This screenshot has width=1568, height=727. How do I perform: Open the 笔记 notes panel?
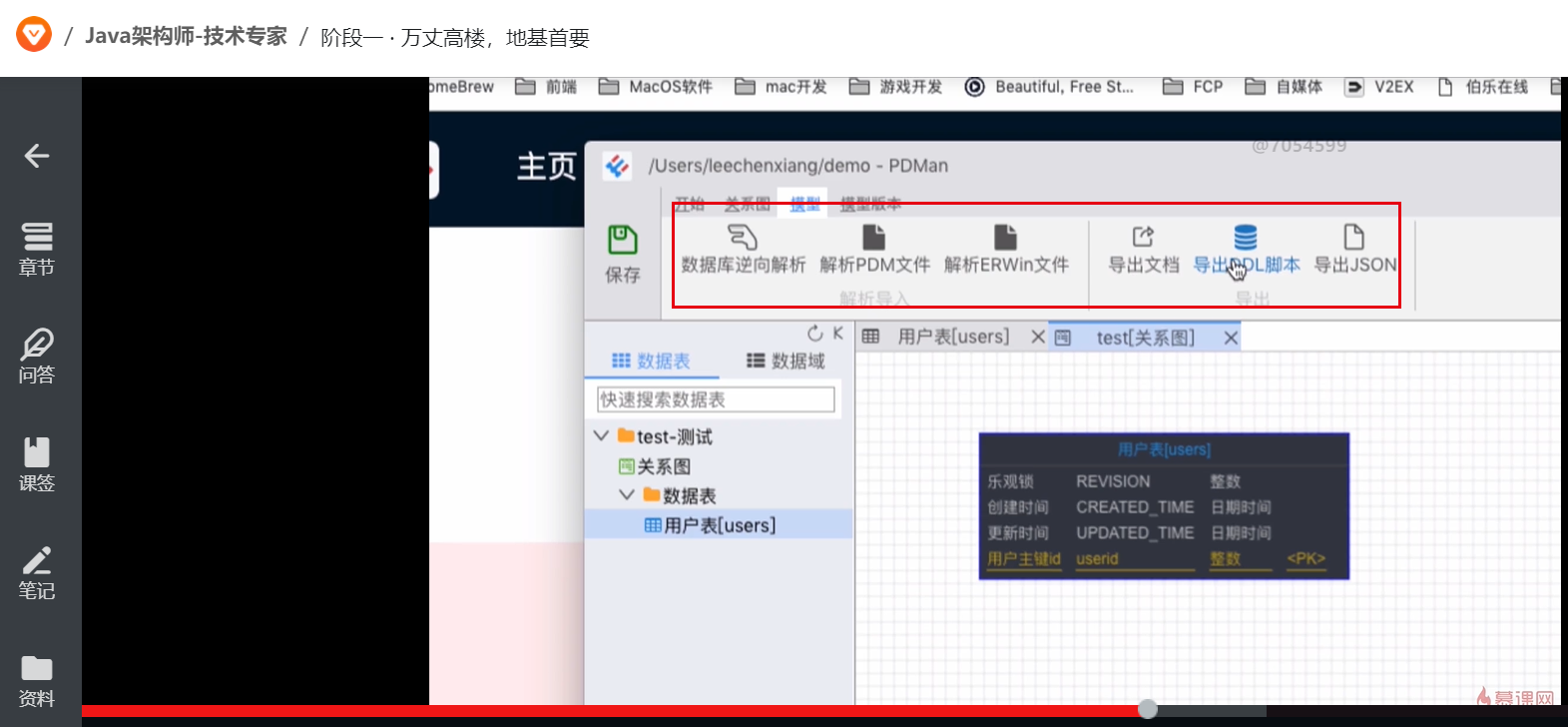pyautogui.click(x=37, y=572)
